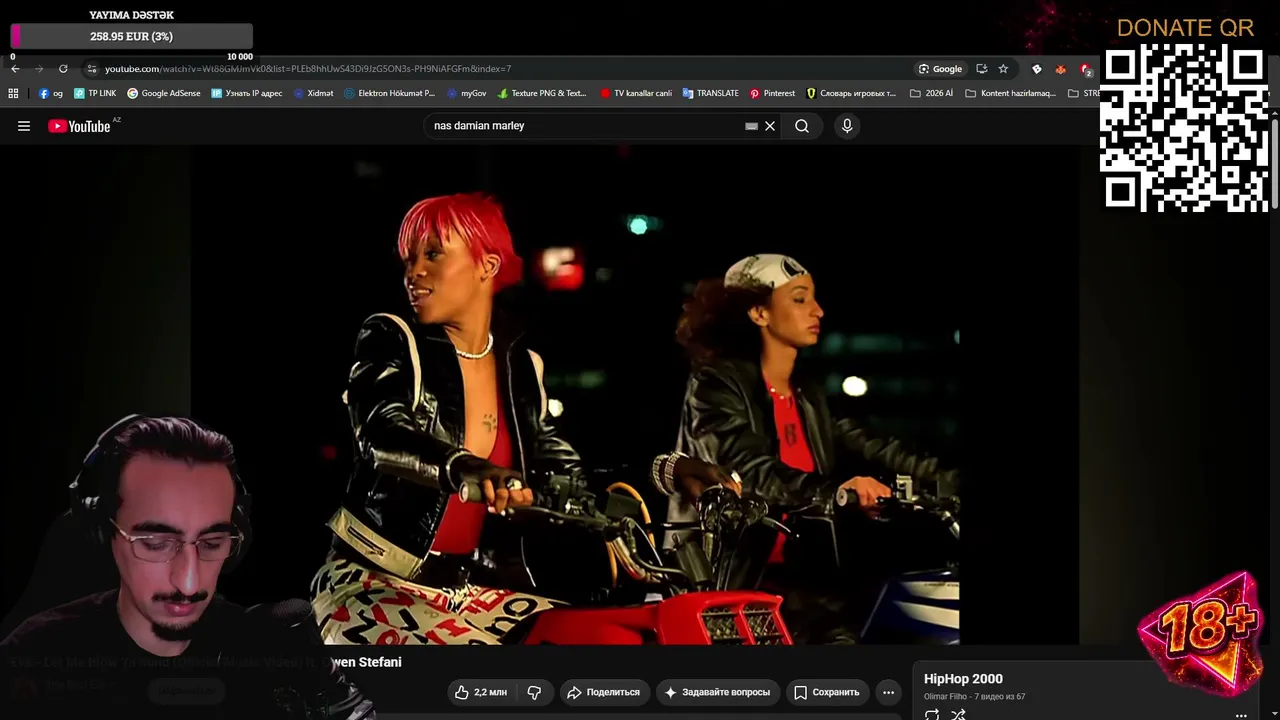Image resolution: width=1280 pixels, height=720 pixels.
Task: Reload the YouTube page
Action: tap(63, 69)
